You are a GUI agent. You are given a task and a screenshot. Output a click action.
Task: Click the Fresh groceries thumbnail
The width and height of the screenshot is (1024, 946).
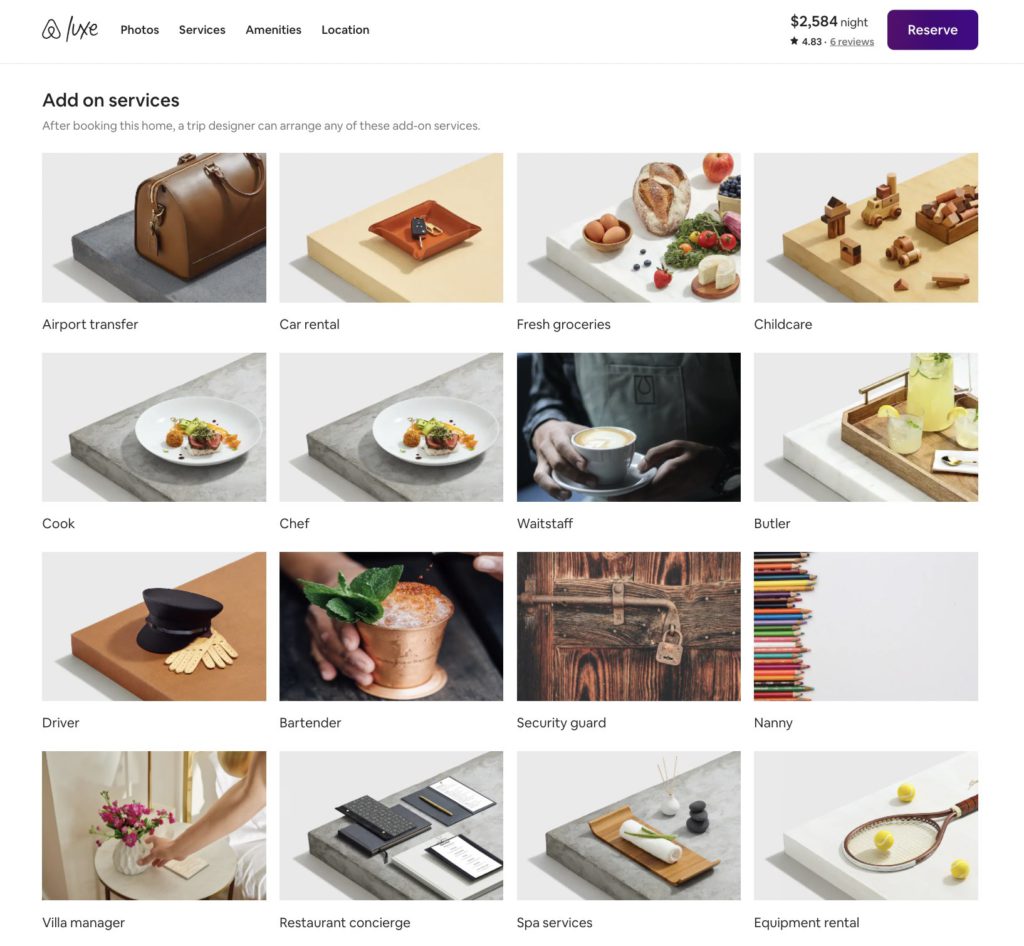click(628, 228)
